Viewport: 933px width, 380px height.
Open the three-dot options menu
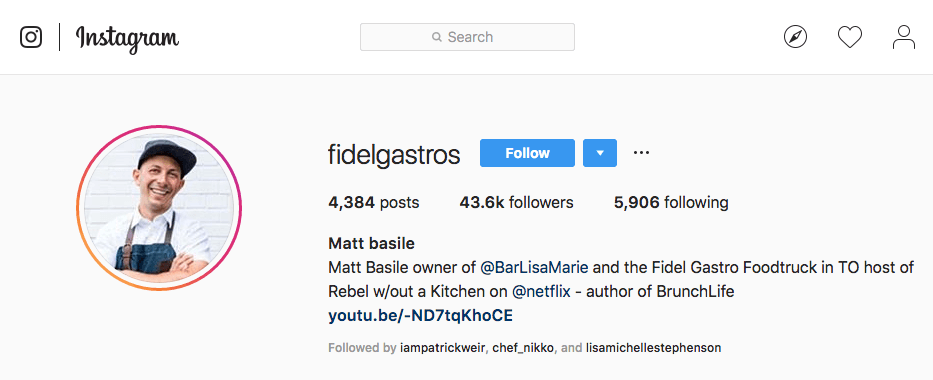pos(641,153)
